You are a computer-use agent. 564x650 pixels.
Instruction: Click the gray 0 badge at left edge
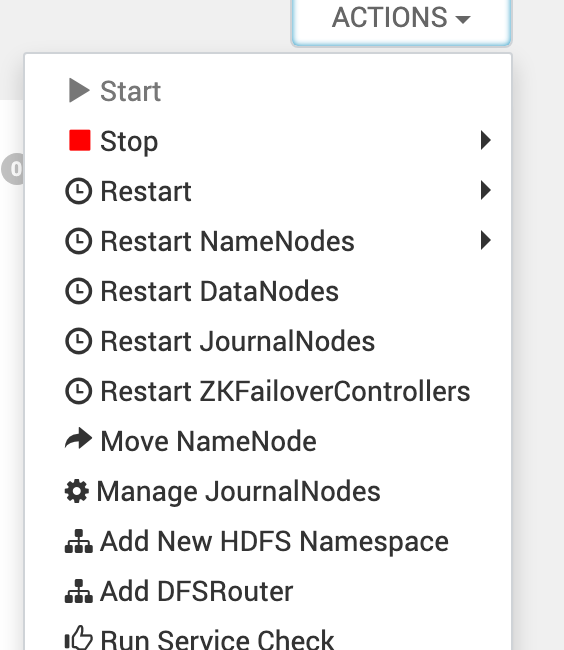point(12,169)
